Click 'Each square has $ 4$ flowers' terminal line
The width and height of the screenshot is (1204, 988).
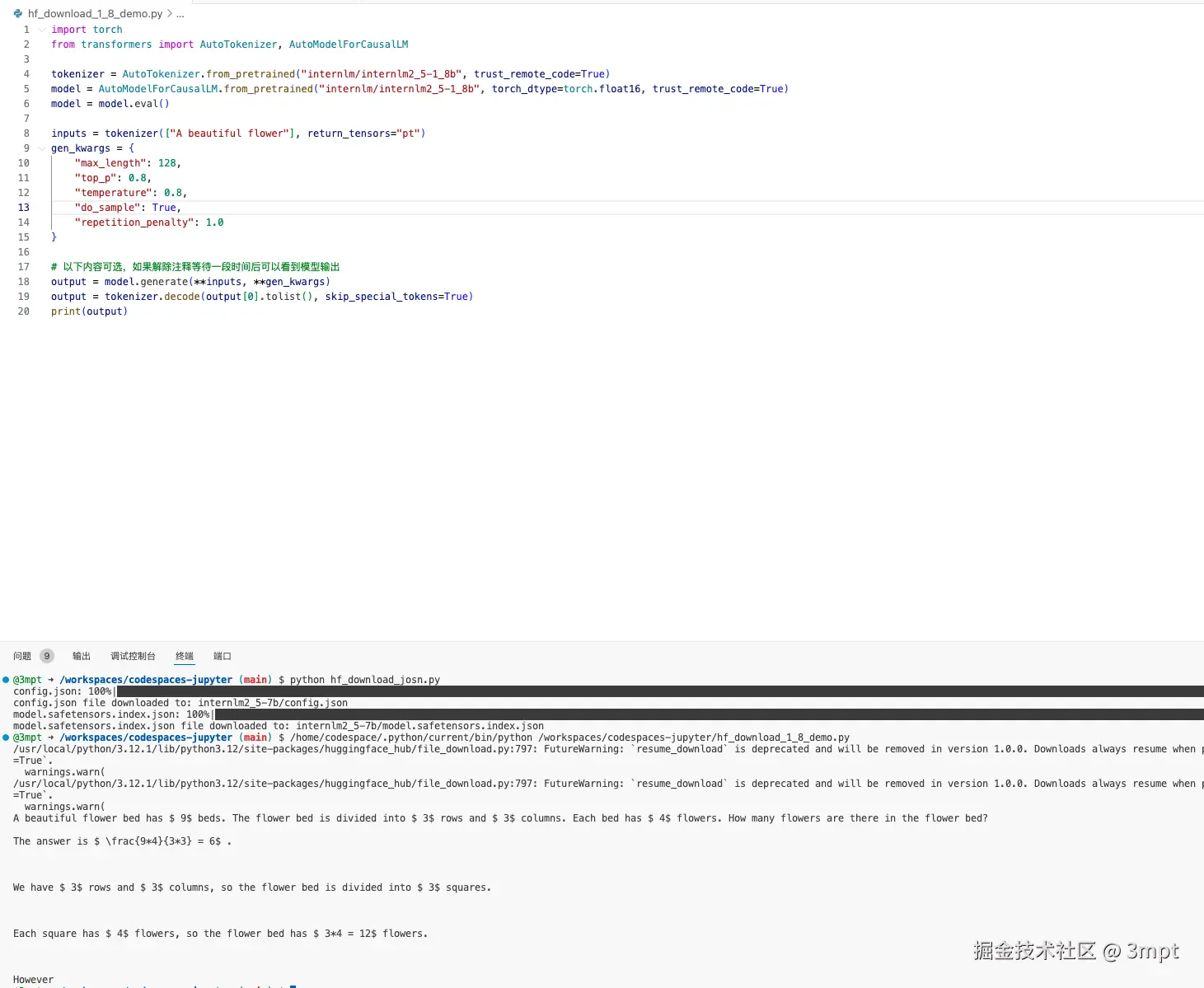[220, 934]
